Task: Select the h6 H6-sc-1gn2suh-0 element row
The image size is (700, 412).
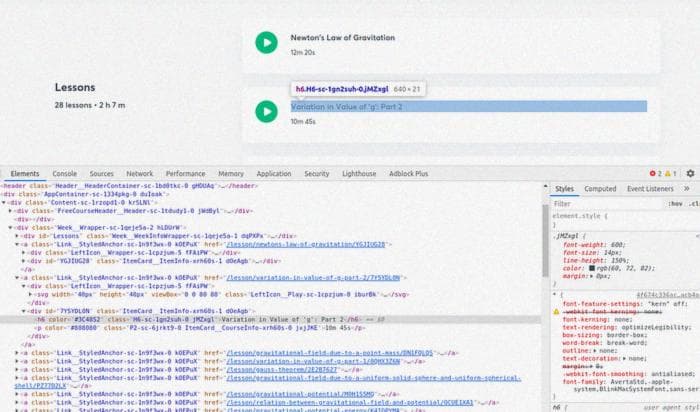Action: [x=270, y=320]
